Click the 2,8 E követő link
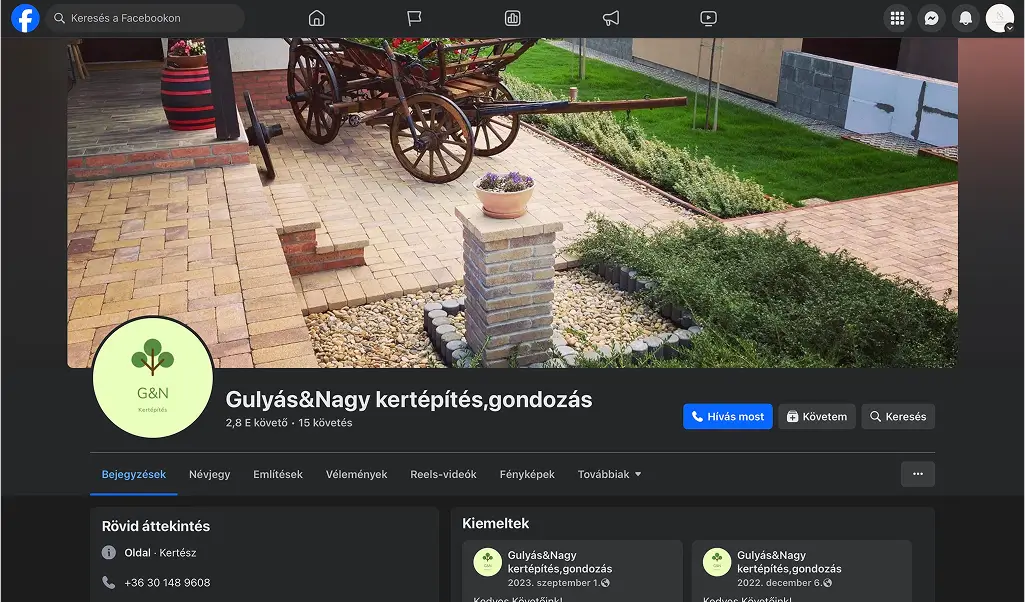 256,423
